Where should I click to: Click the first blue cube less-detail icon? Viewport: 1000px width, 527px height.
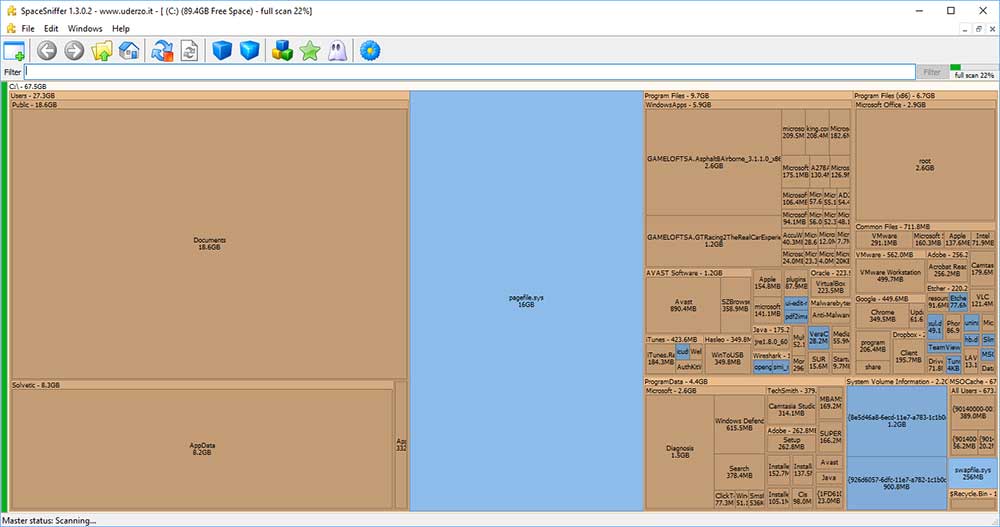tap(222, 50)
